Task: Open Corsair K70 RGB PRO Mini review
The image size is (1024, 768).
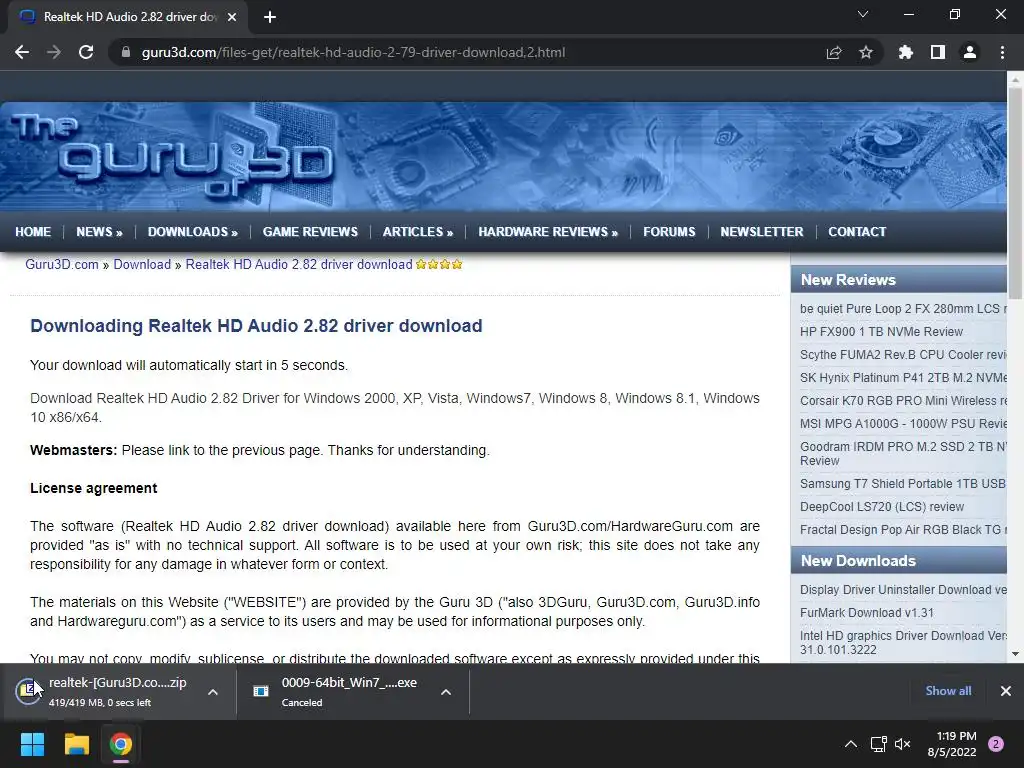Action: 903,400
